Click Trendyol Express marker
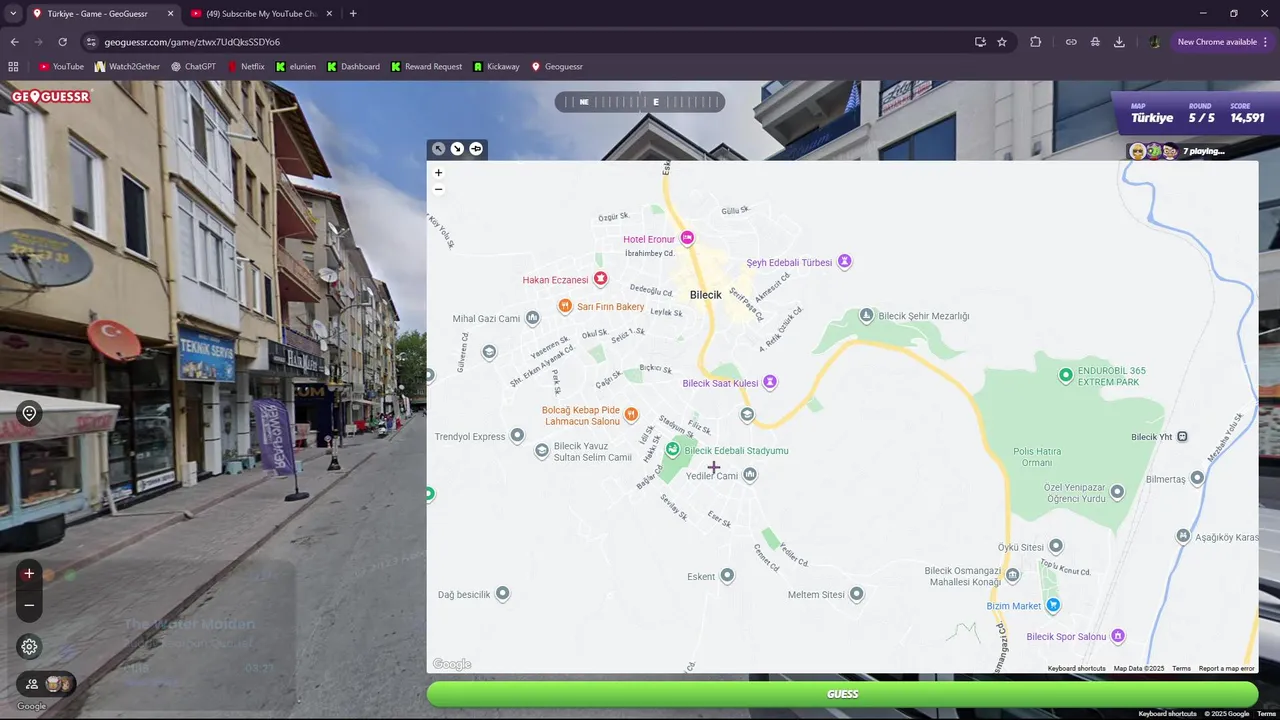 click(x=517, y=436)
